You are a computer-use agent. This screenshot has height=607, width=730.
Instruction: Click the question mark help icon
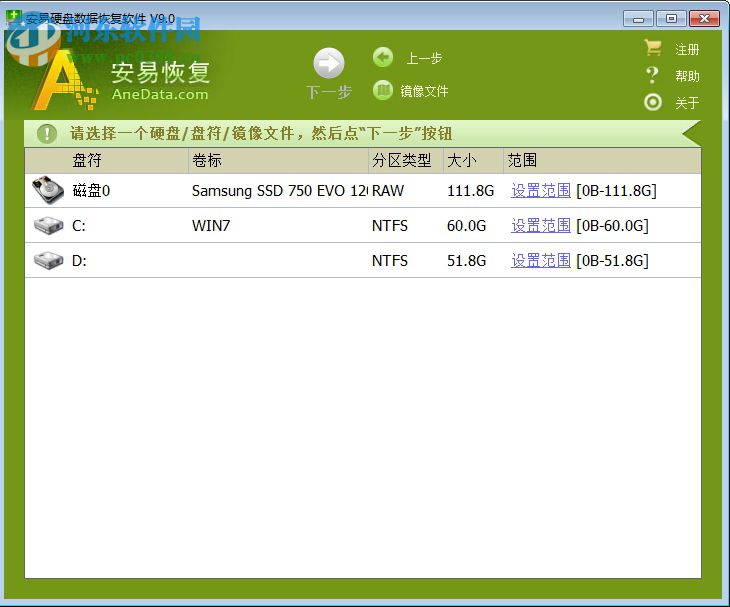[x=652, y=74]
